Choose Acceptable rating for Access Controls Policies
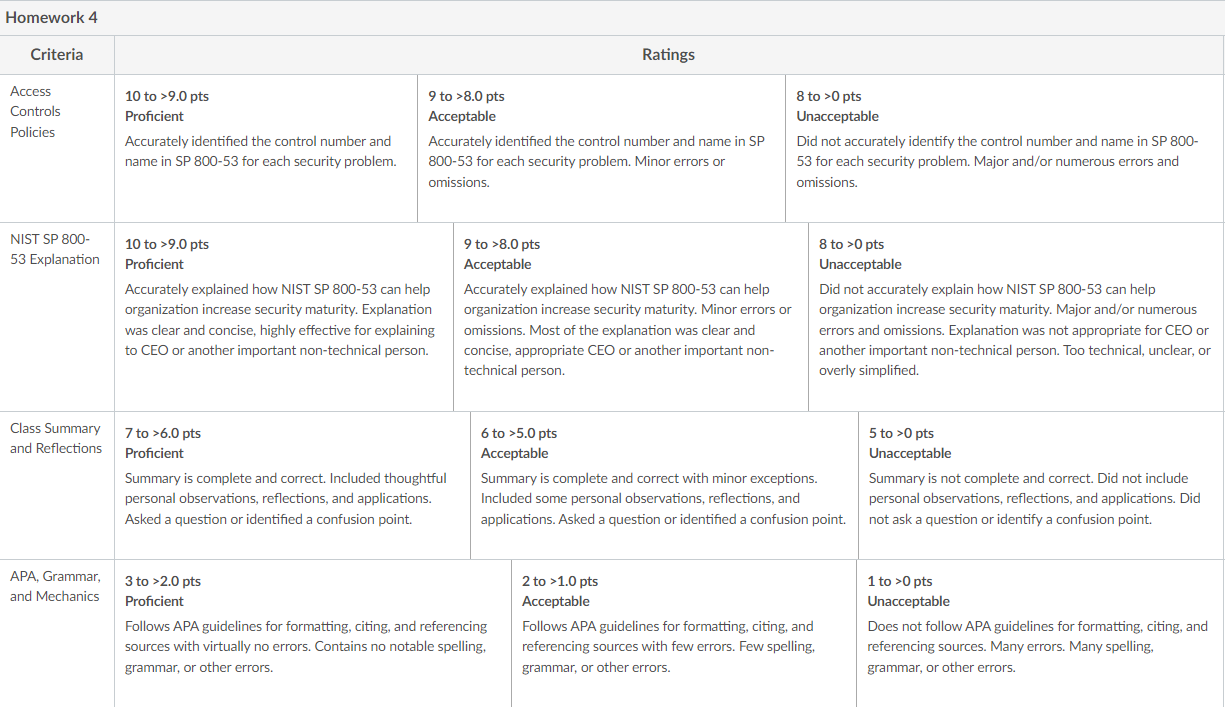Screen dimensions: 1225x707 click(601, 148)
